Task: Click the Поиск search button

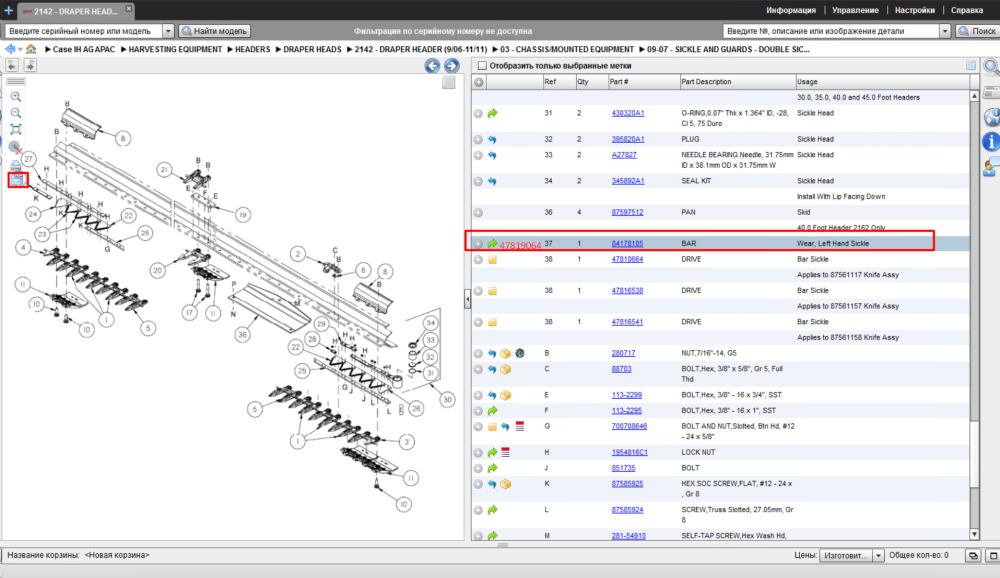Action: coord(977,31)
